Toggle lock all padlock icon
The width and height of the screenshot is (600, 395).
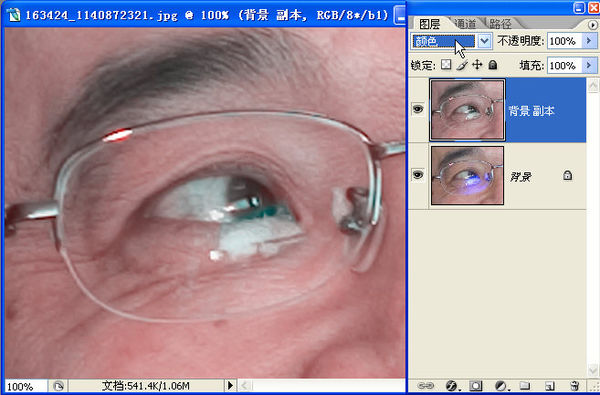pos(493,65)
